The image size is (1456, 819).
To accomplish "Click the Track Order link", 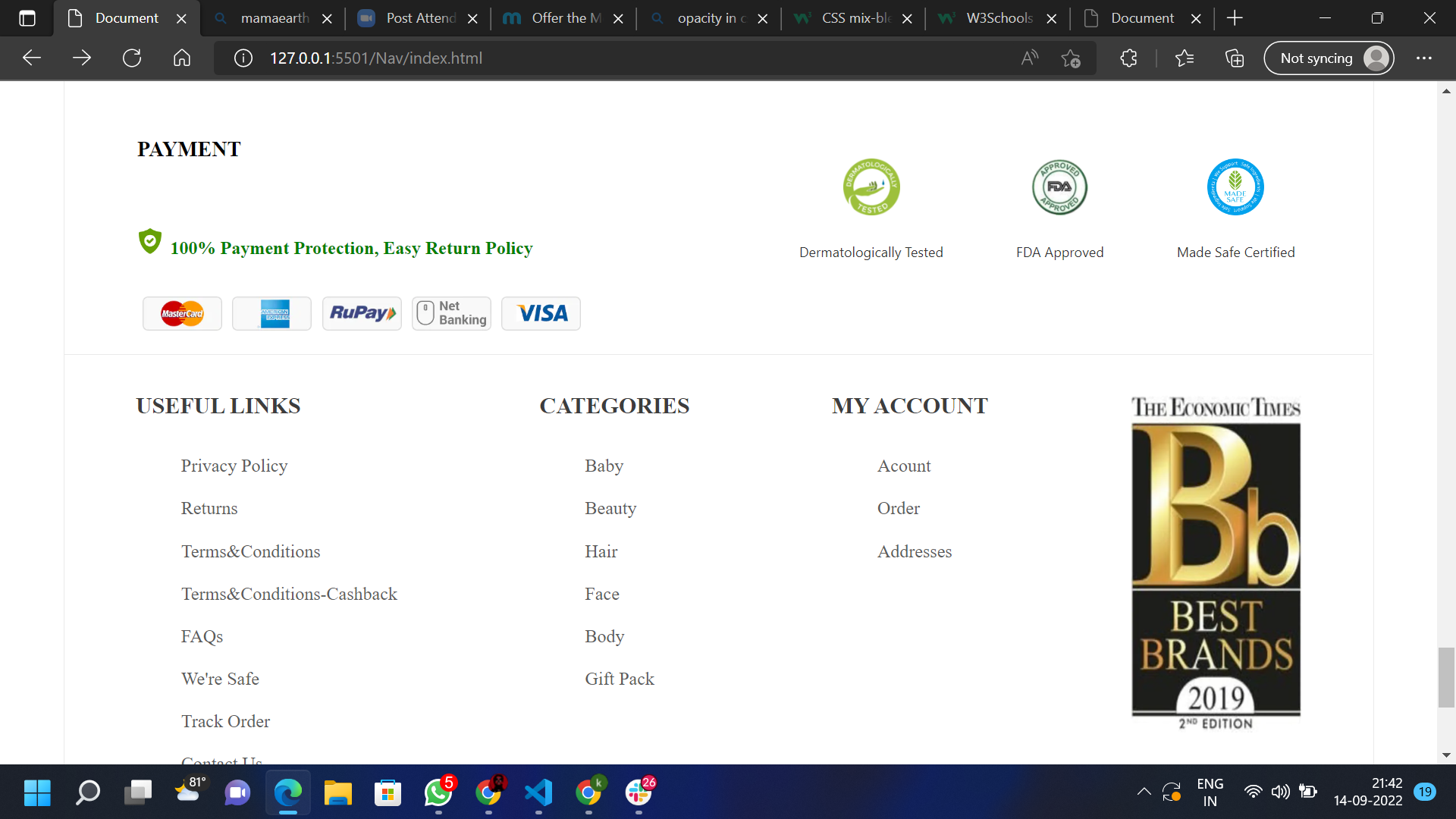I will pos(224,721).
